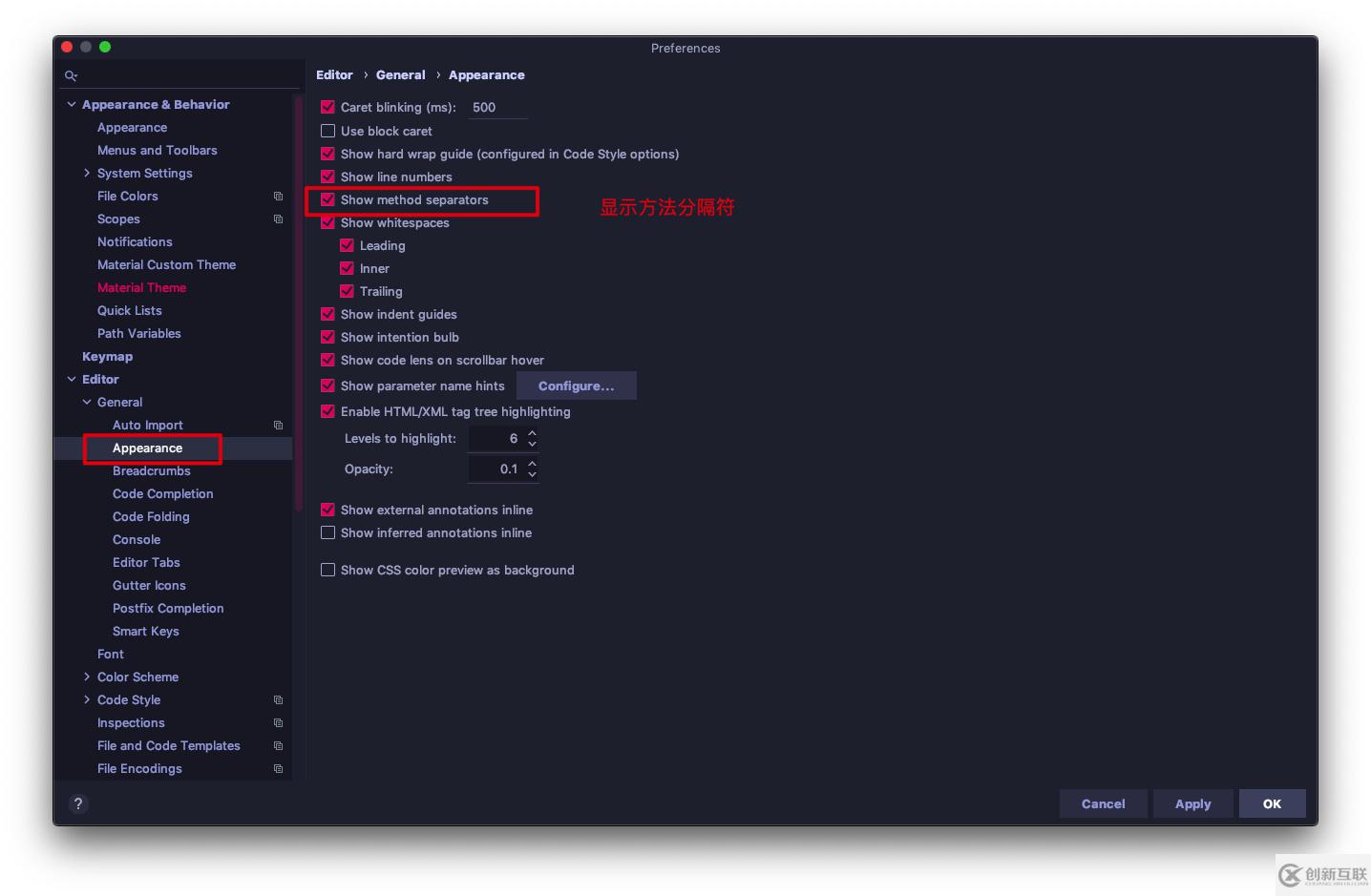The width and height of the screenshot is (1371, 896).
Task: Toggle Show hard wrap guide checkbox
Action: tap(327, 154)
